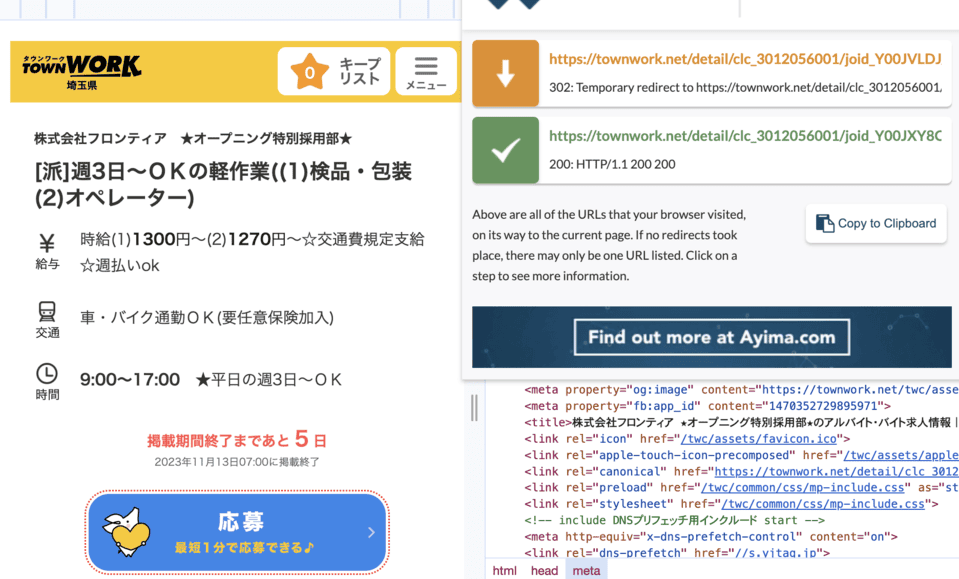Click 302: Temporary redirect status text

tap(745, 87)
